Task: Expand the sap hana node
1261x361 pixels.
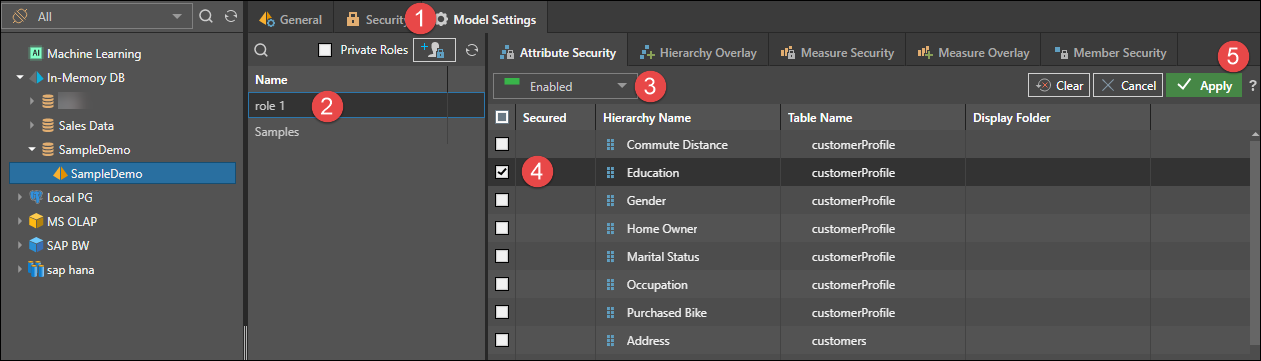Action: click(20, 270)
